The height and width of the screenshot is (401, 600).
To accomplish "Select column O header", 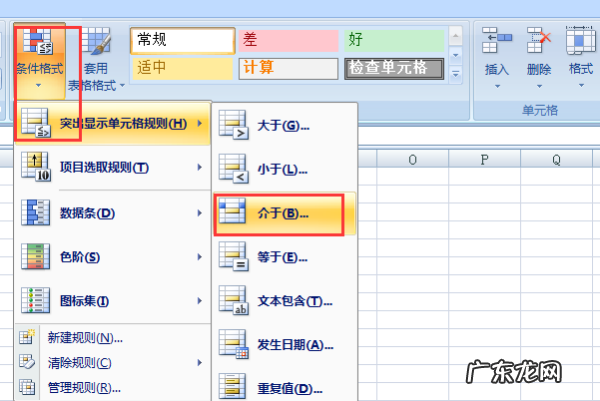I will pos(412,159).
